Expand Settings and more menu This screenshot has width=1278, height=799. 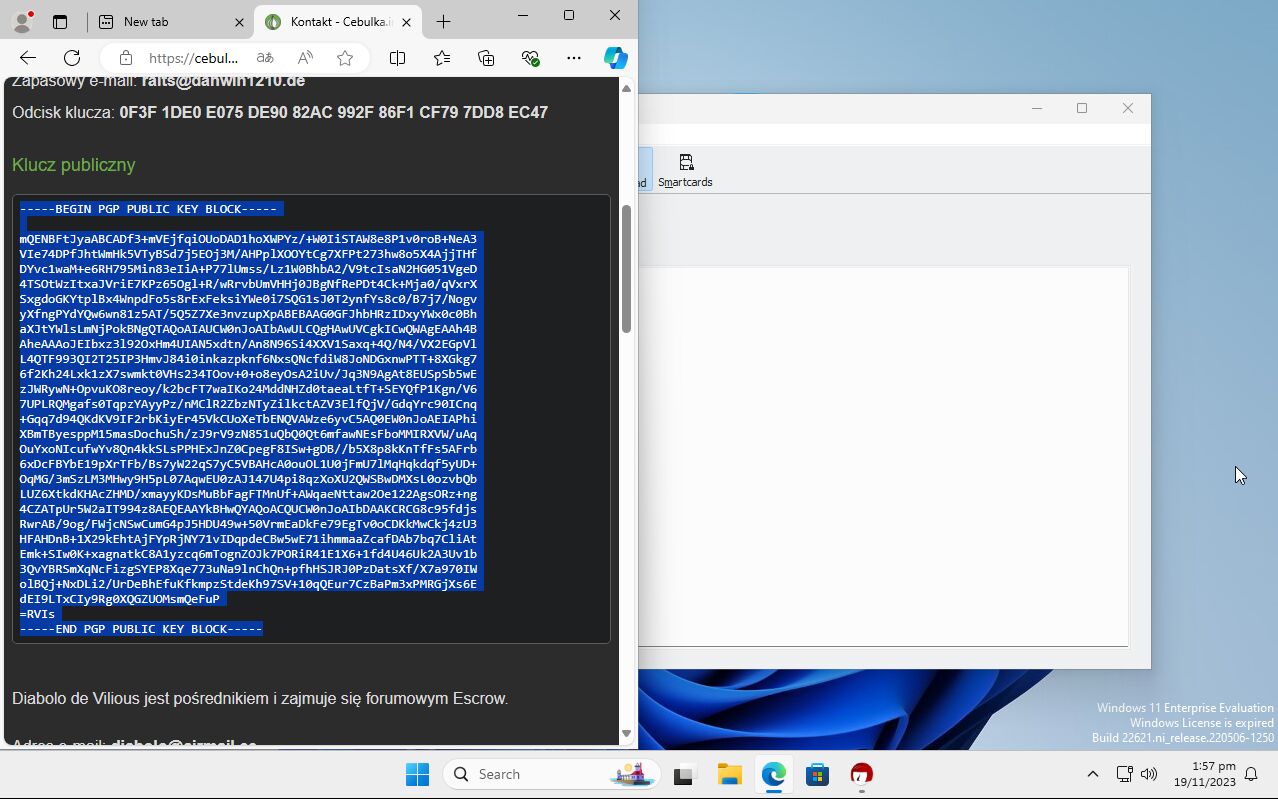pyautogui.click(x=573, y=58)
